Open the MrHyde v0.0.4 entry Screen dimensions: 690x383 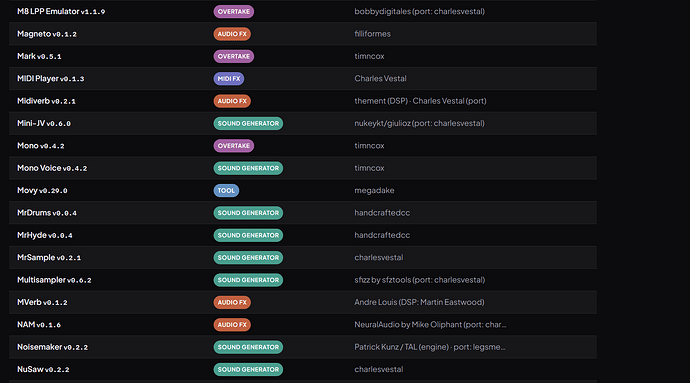(x=44, y=236)
